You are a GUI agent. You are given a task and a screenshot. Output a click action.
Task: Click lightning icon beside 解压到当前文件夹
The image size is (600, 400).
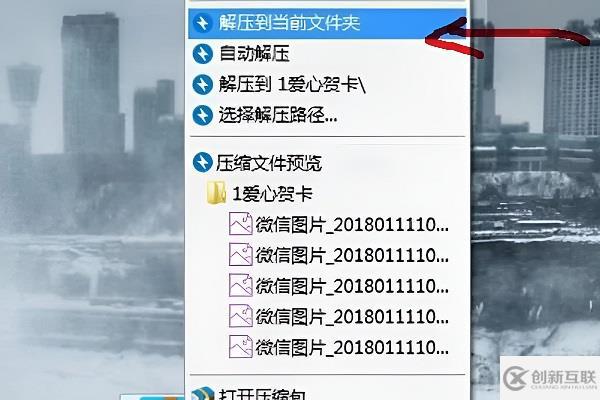click(202, 23)
